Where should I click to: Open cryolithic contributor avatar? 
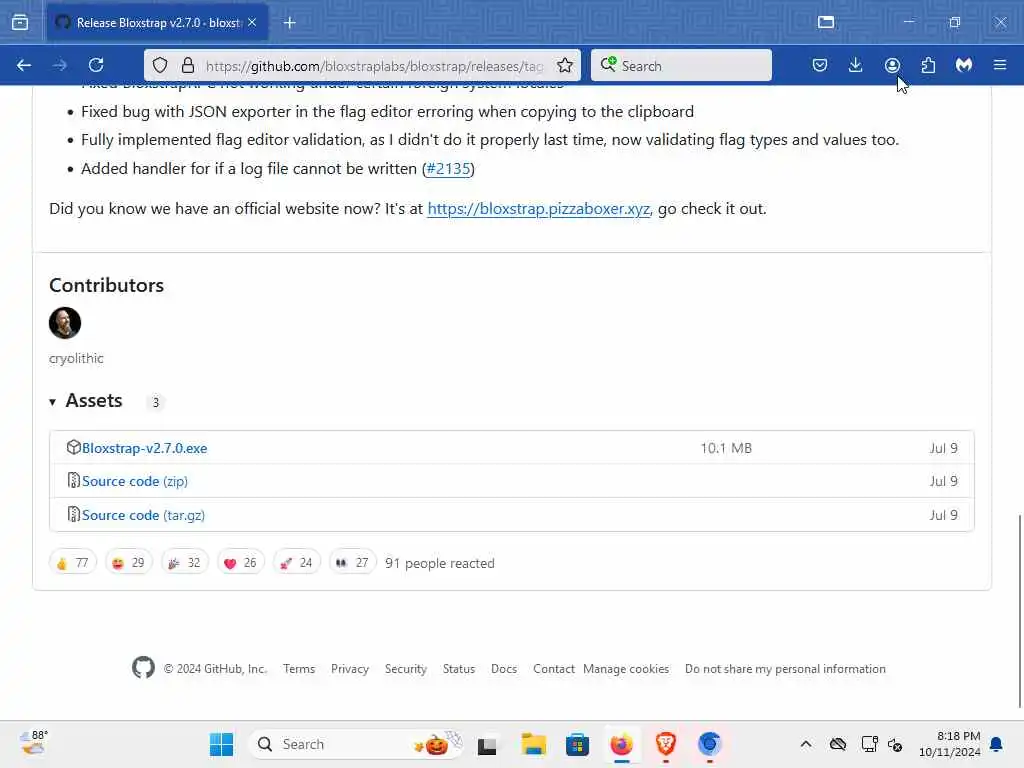[65, 323]
